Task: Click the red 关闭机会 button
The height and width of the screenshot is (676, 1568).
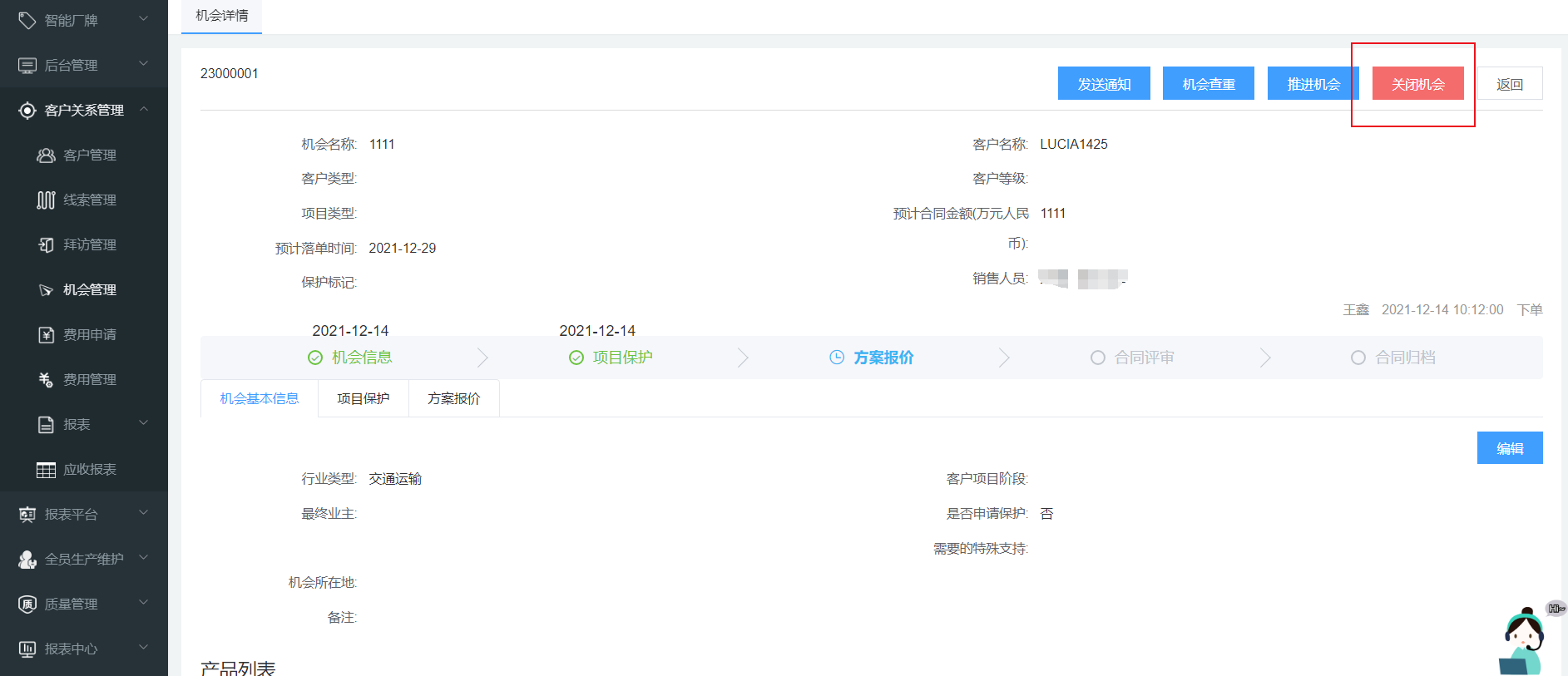Action: coord(1417,84)
